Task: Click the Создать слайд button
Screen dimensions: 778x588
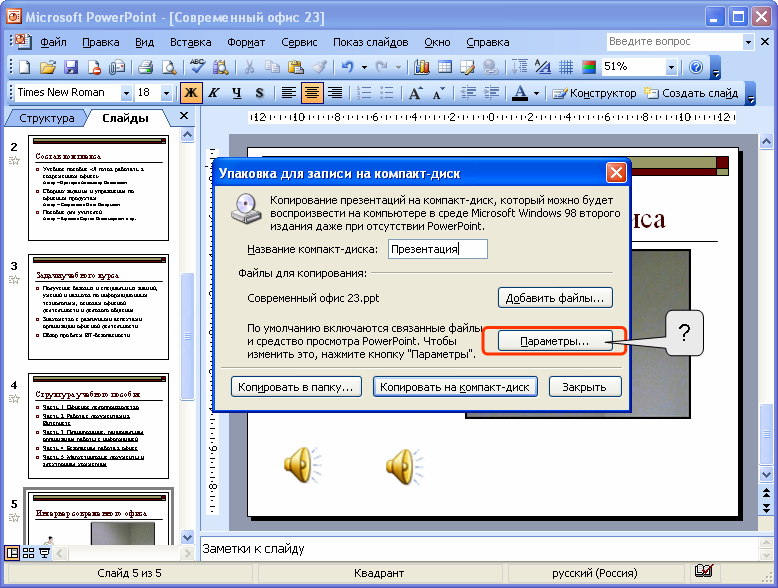Action: tap(691, 93)
